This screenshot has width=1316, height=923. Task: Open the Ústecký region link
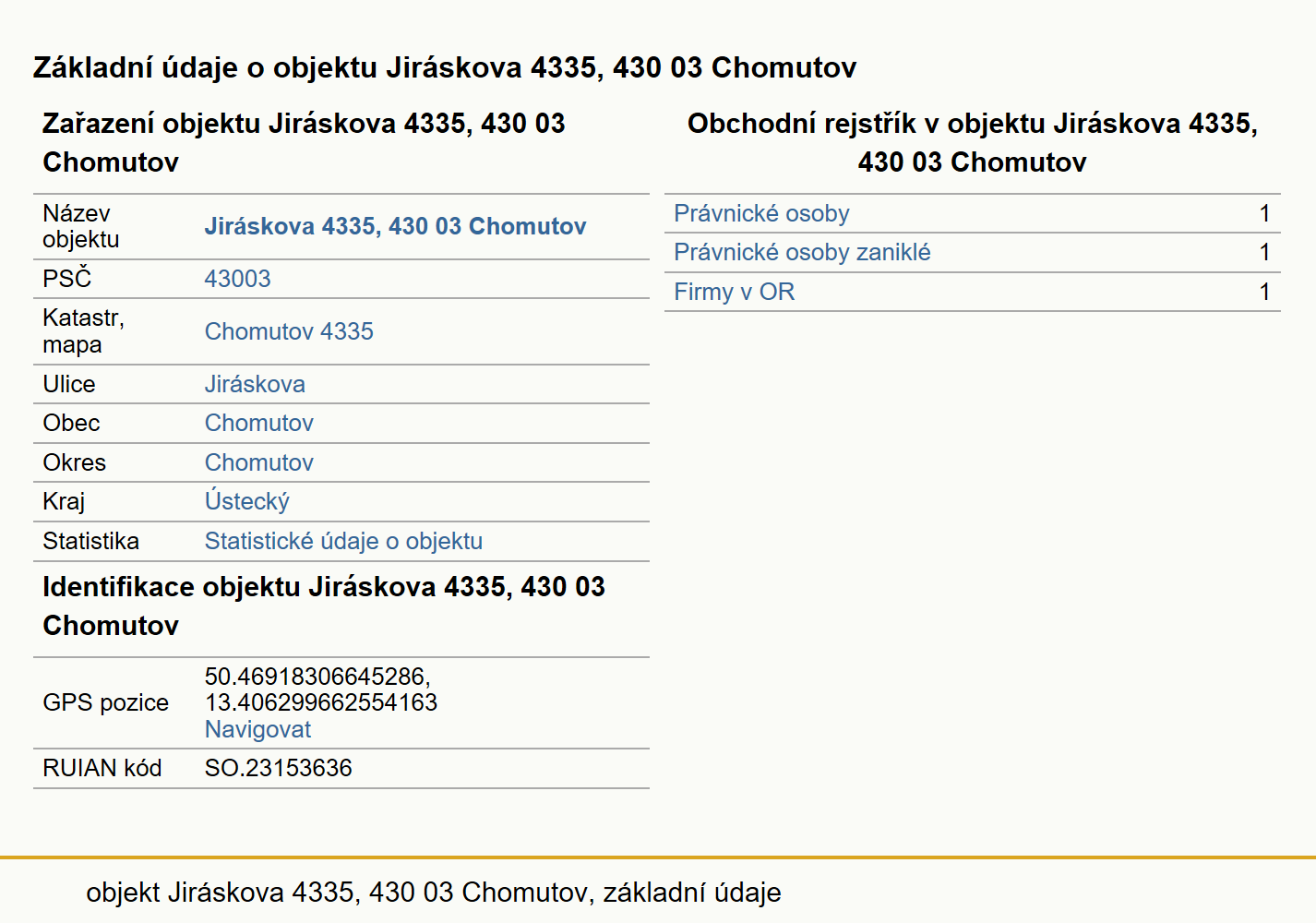pyautogui.click(x=247, y=501)
